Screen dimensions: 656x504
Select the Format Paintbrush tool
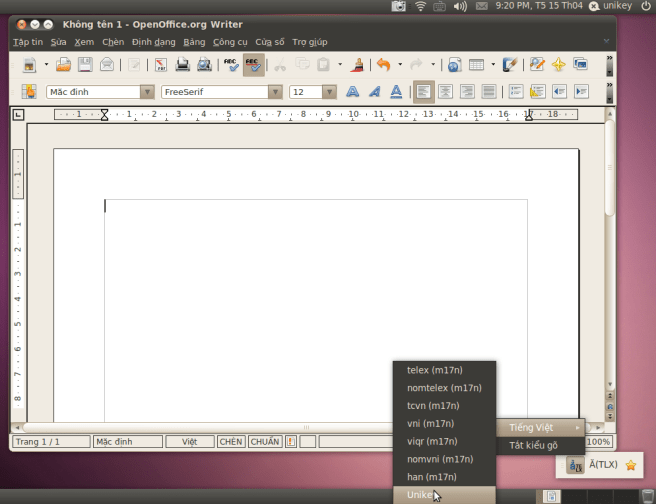click(357, 65)
